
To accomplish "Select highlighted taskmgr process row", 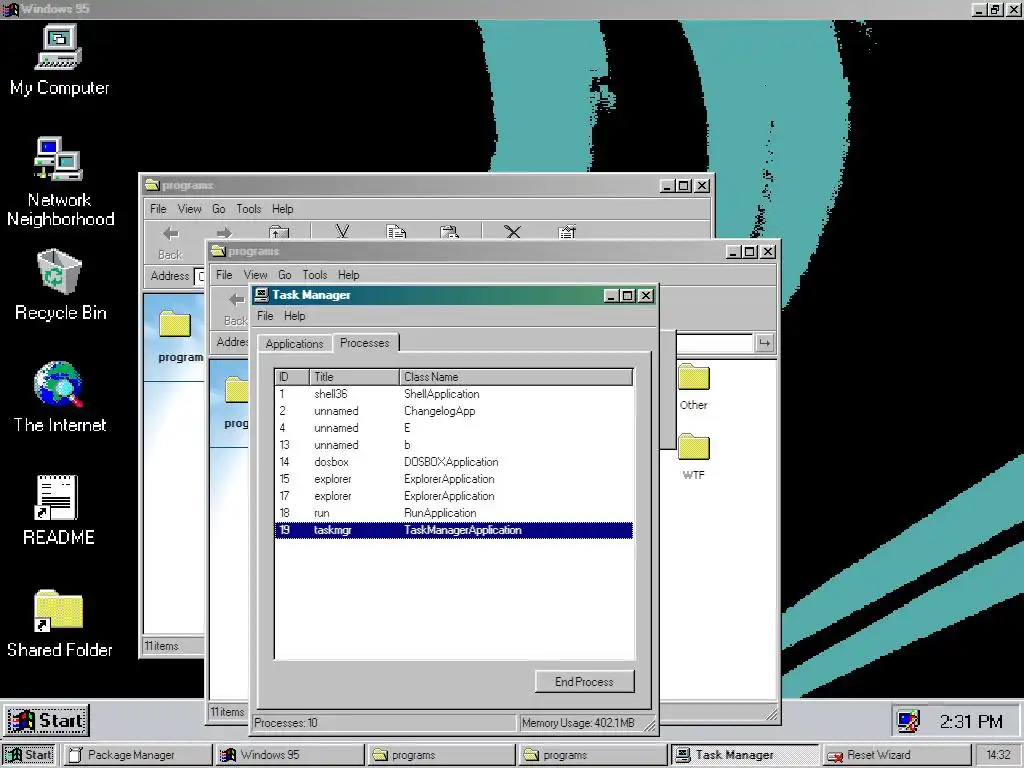I will click(x=454, y=530).
